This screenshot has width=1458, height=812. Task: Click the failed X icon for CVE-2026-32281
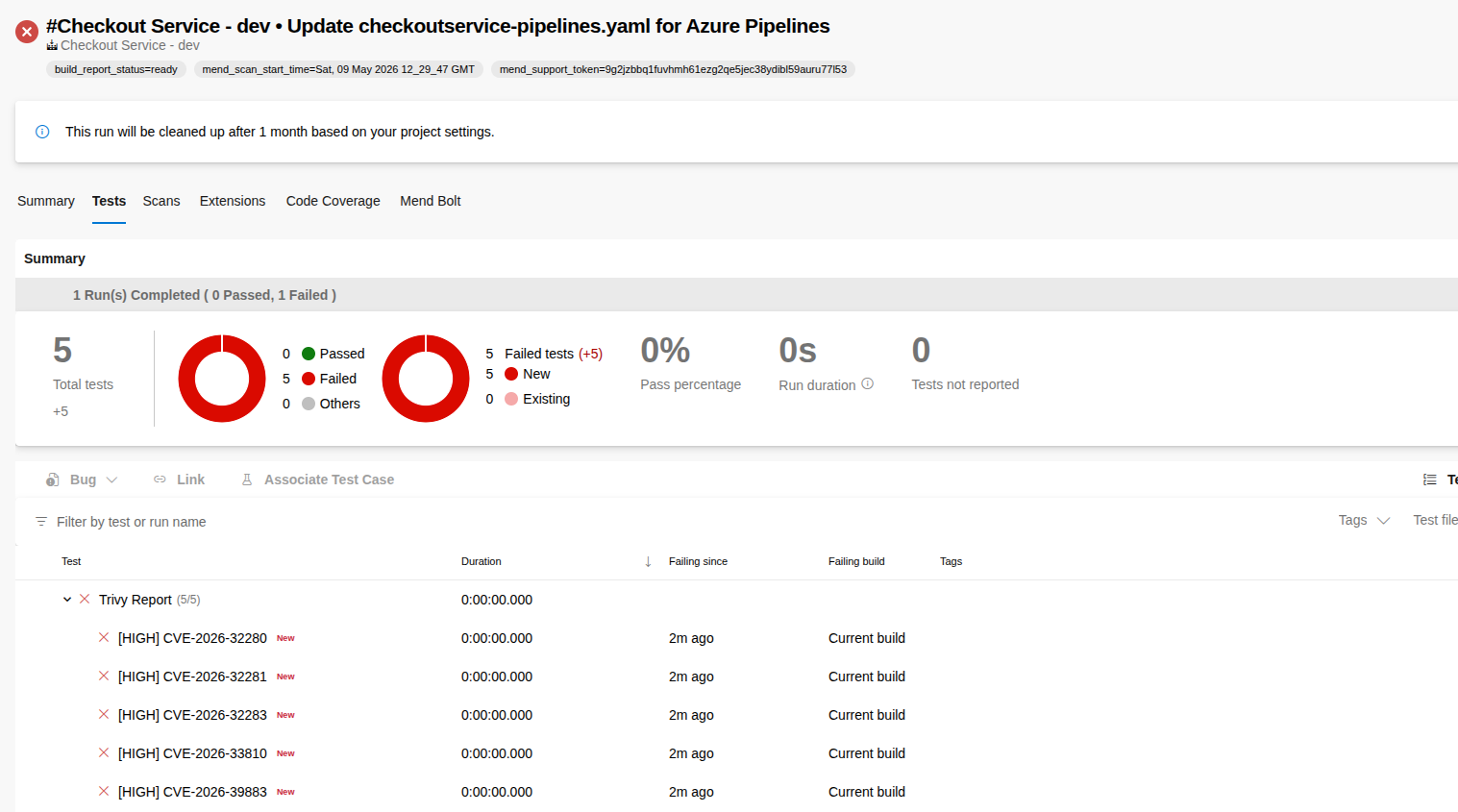click(x=104, y=677)
